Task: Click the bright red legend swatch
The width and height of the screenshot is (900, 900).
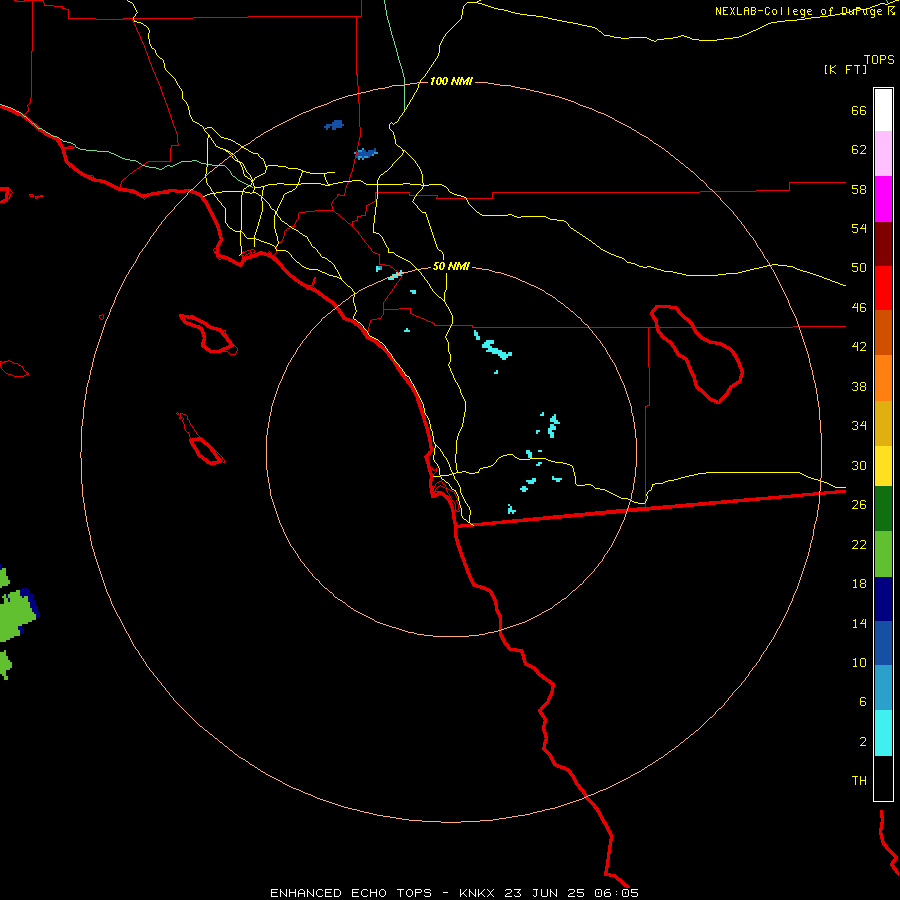Action: point(883,288)
